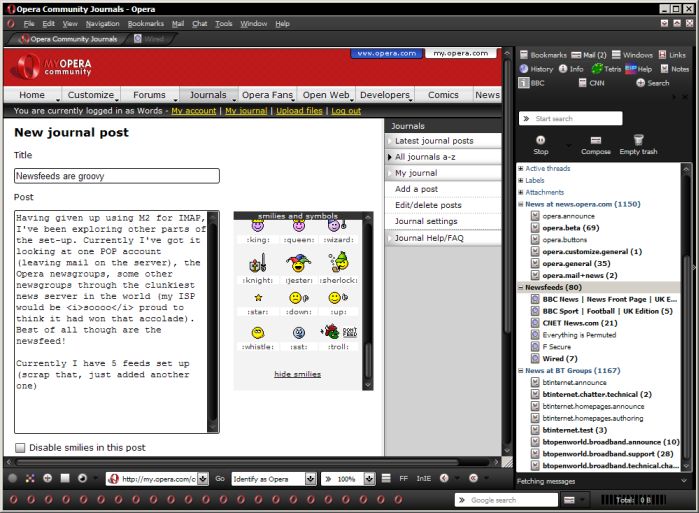Insert the jester smiley
Image resolution: width=699 pixels, height=513 pixels.
click(297, 263)
